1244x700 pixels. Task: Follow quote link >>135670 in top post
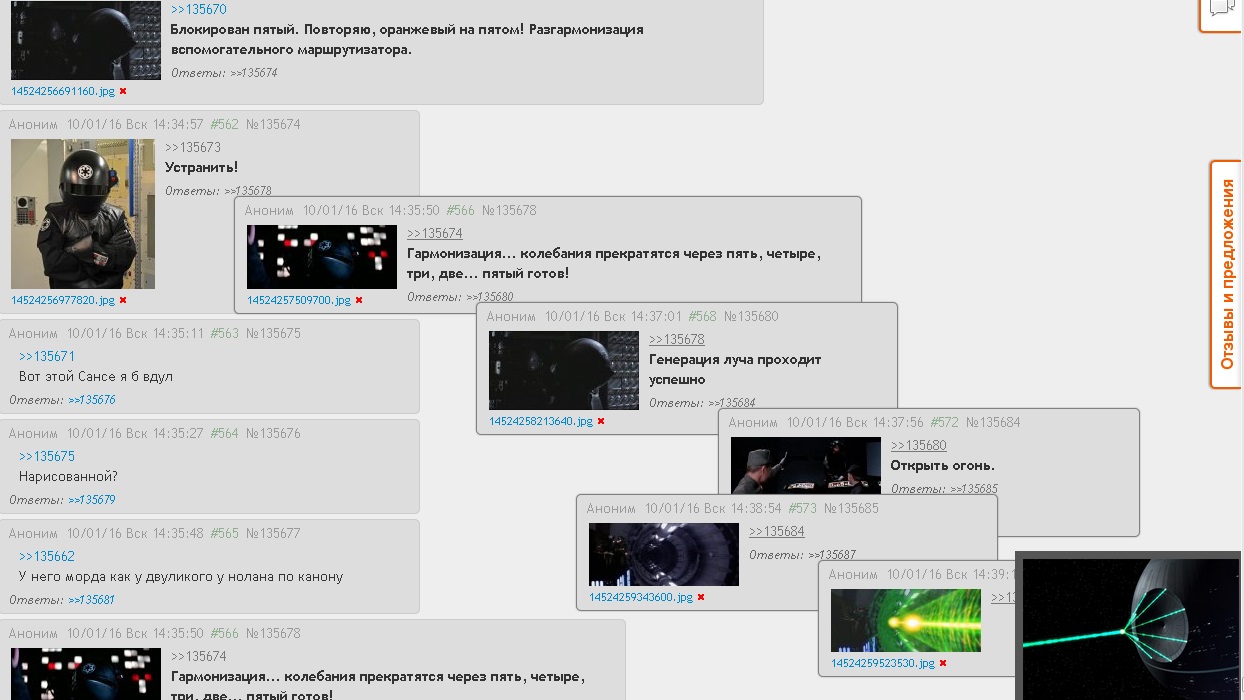[199, 10]
